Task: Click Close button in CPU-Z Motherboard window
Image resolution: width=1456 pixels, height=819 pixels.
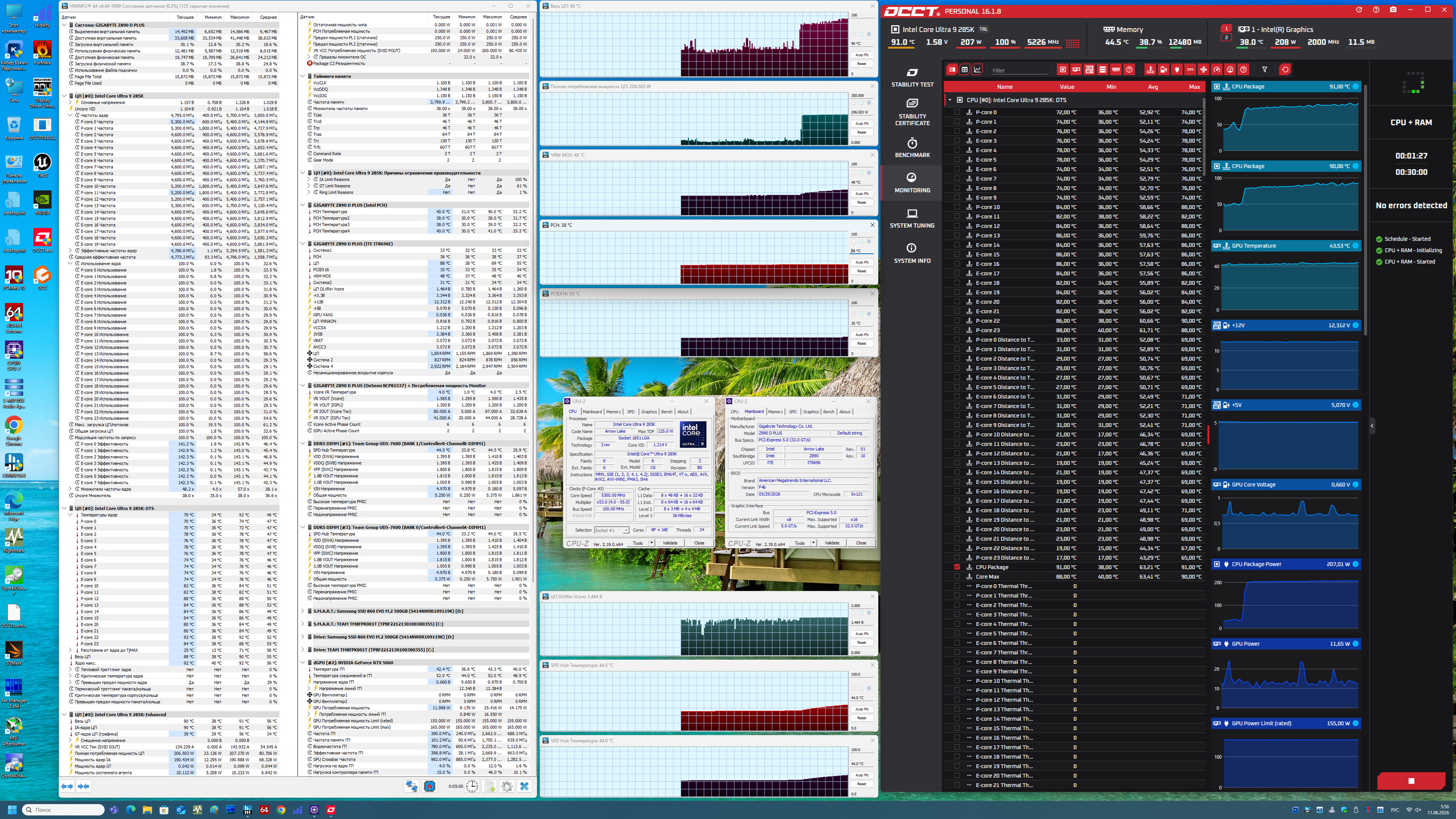Action: (x=861, y=543)
